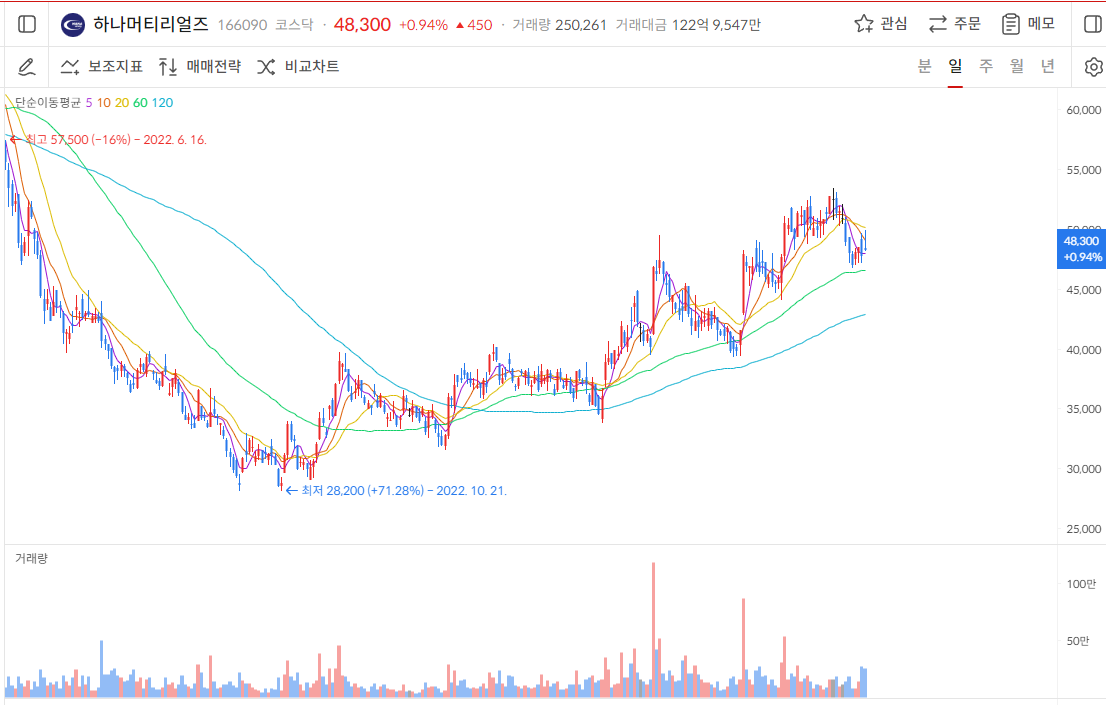This screenshot has width=1106, height=705.
Task: Switch to the 주 weekly chart tab
Action: point(986,67)
